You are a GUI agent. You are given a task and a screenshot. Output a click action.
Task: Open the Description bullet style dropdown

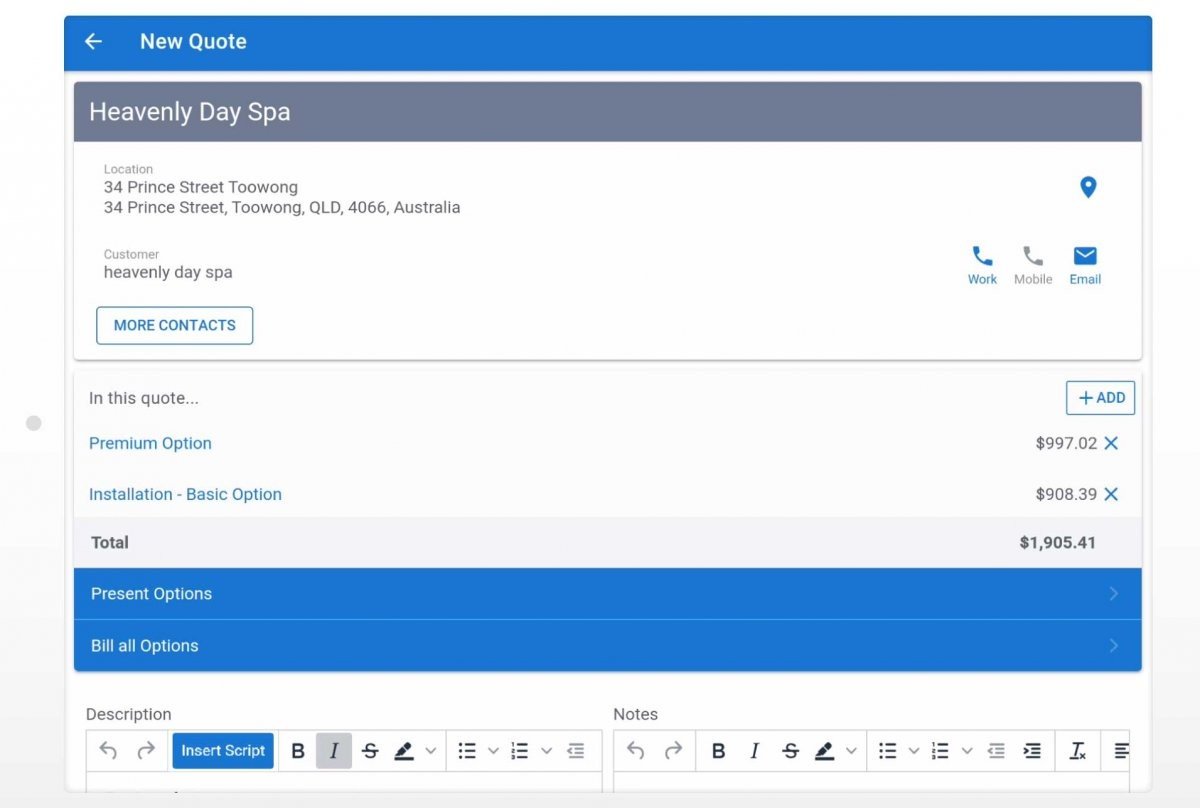pyautogui.click(x=493, y=751)
